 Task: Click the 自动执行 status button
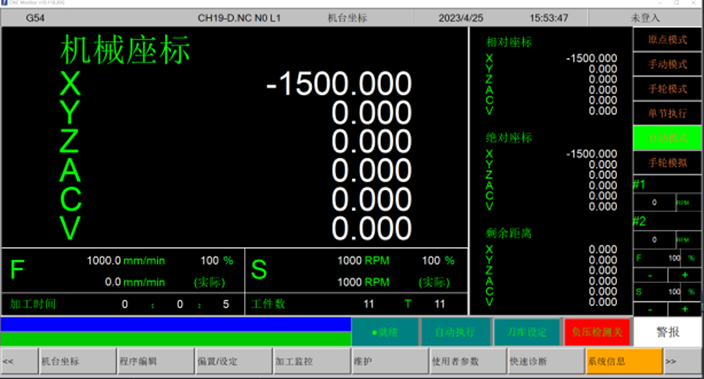[455, 332]
